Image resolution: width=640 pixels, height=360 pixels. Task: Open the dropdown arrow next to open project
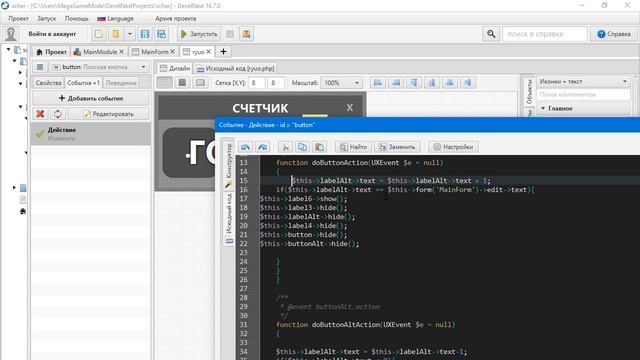click(130, 34)
